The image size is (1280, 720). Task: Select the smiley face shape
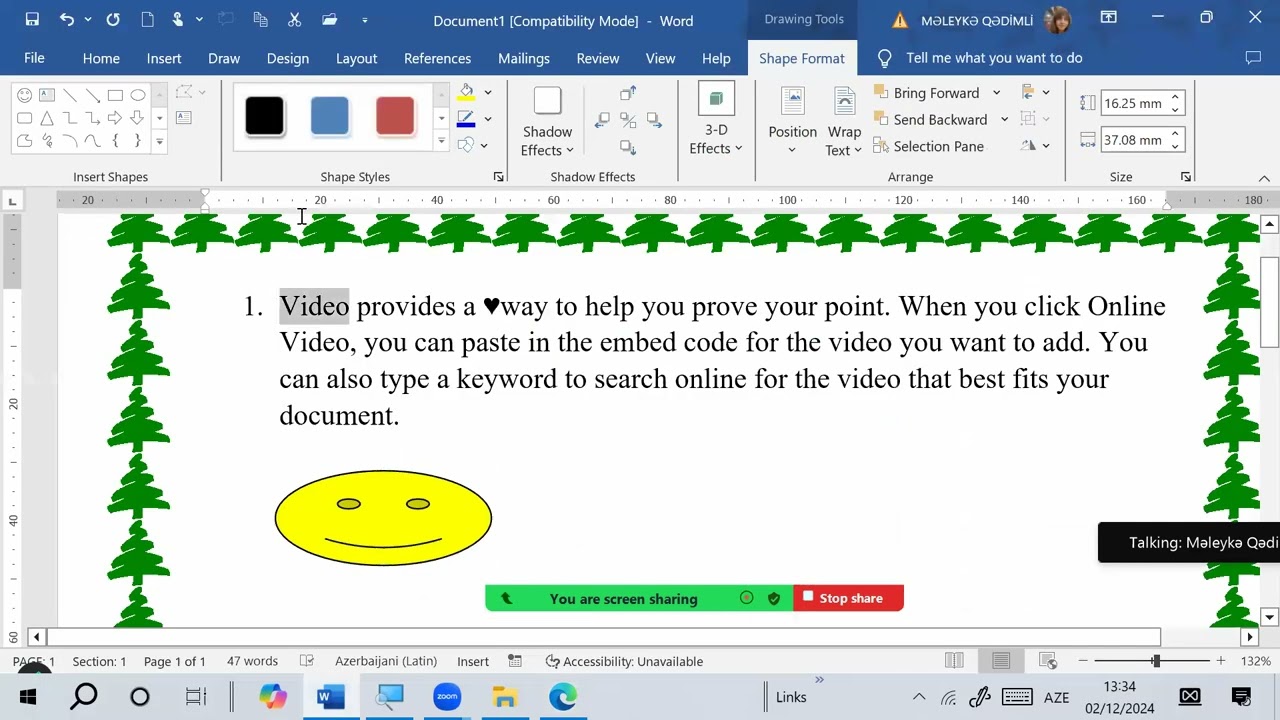point(24,95)
